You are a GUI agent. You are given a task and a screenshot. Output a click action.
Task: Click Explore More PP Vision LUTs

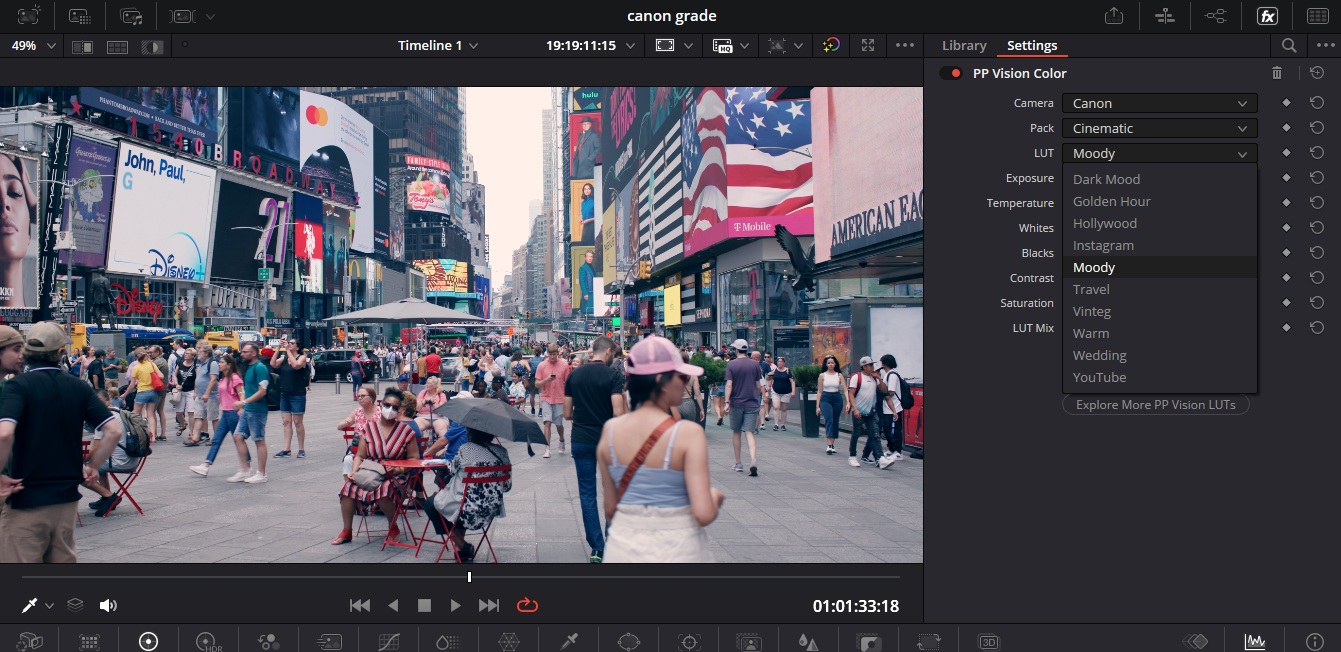tap(1155, 405)
